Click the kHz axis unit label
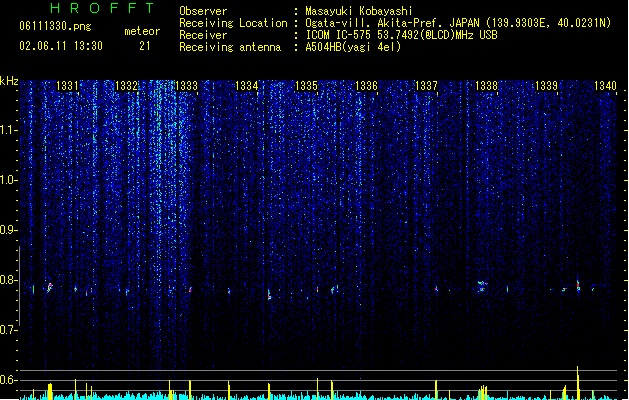629x400 pixels. click(9, 81)
